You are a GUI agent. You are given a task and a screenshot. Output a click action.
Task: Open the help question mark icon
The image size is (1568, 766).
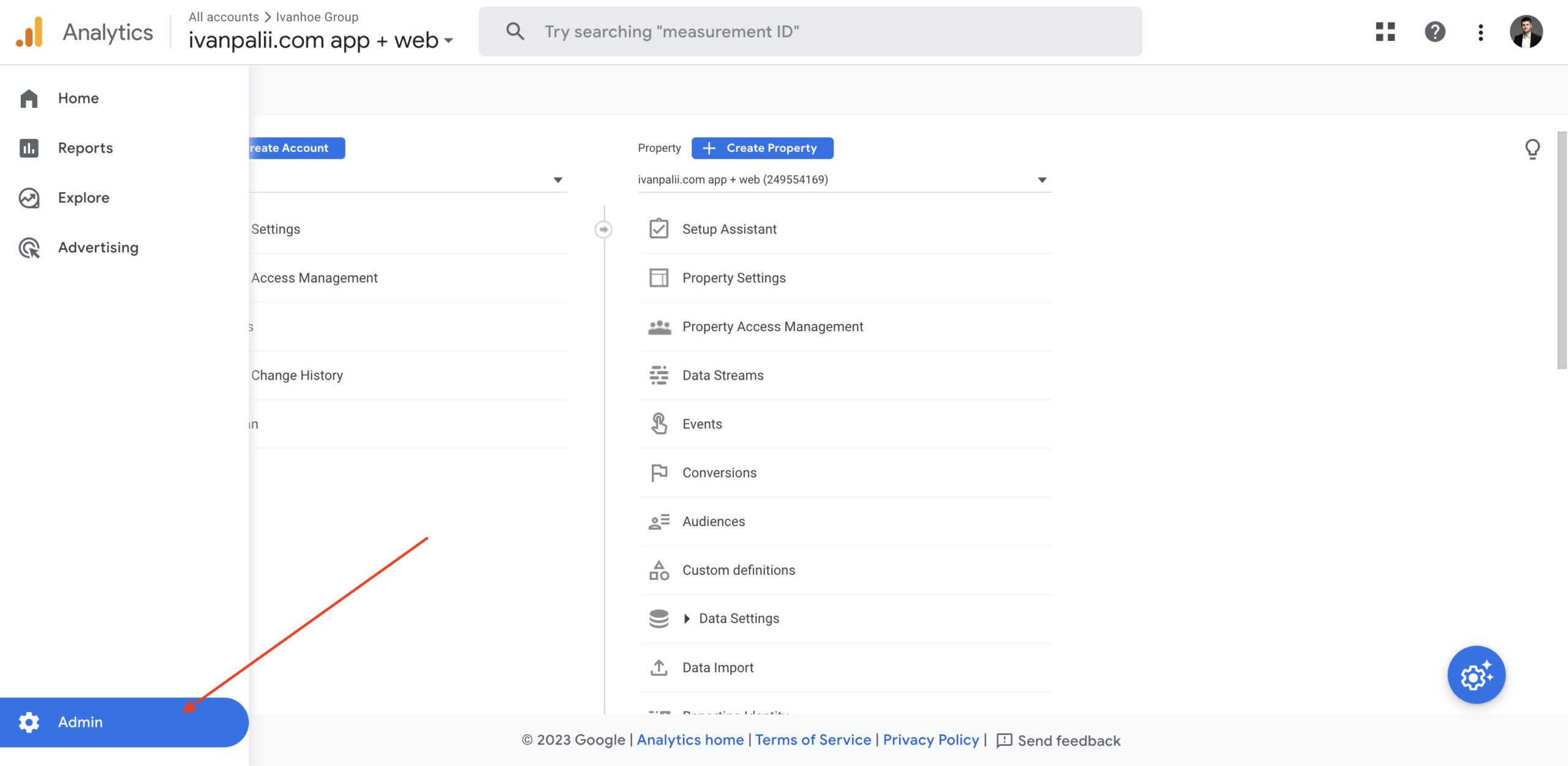click(1434, 32)
